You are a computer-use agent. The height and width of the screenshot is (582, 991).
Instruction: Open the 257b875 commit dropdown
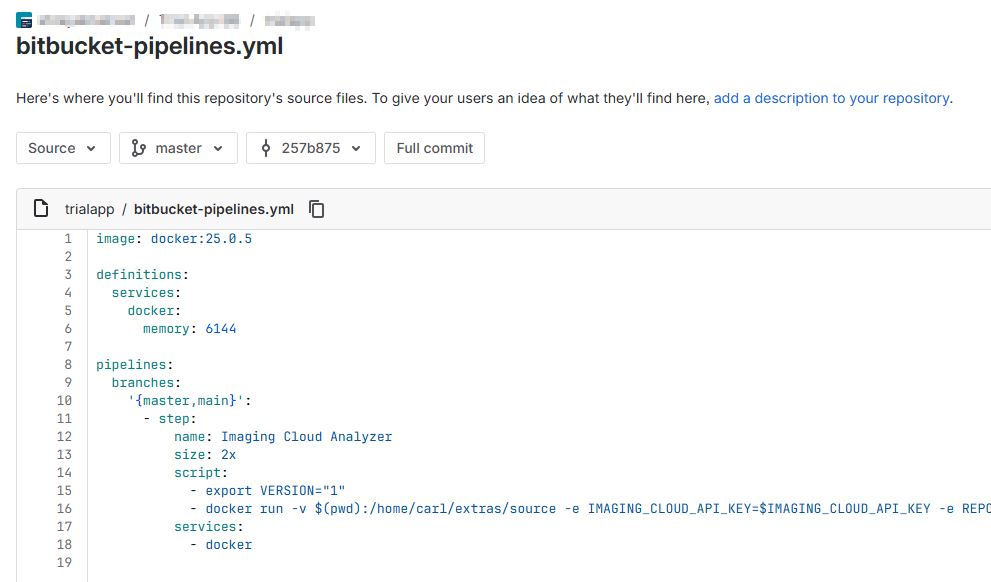click(311, 148)
